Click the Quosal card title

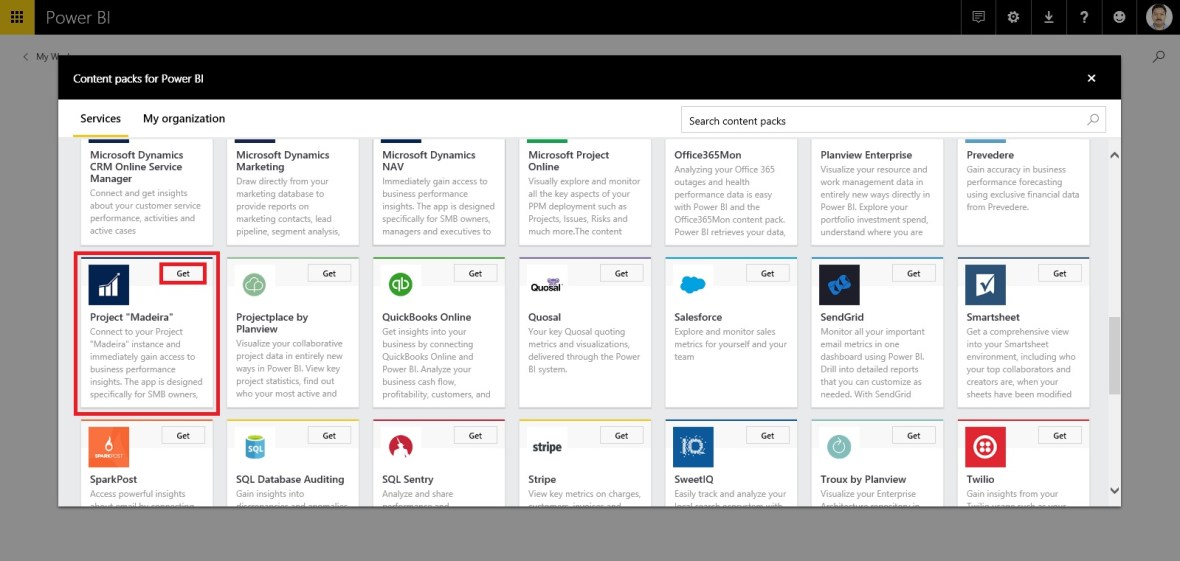pos(544,317)
